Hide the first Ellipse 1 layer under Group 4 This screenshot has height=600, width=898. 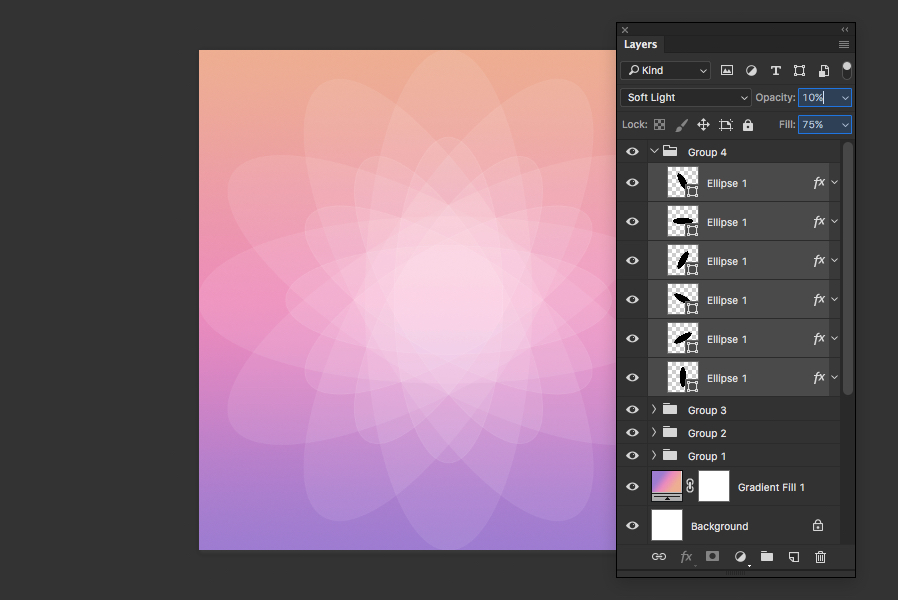632,183
